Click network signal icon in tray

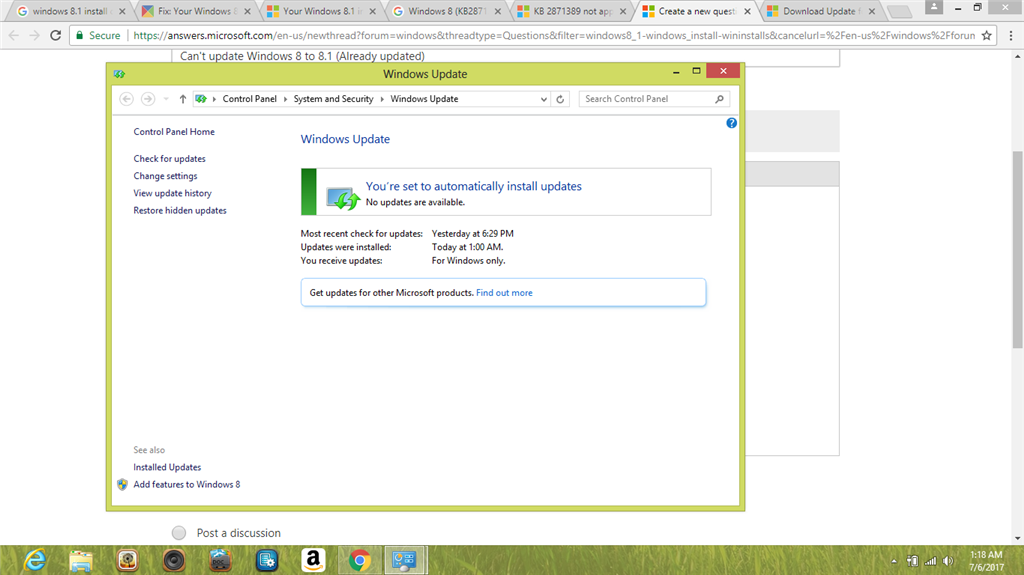[930, 561]
